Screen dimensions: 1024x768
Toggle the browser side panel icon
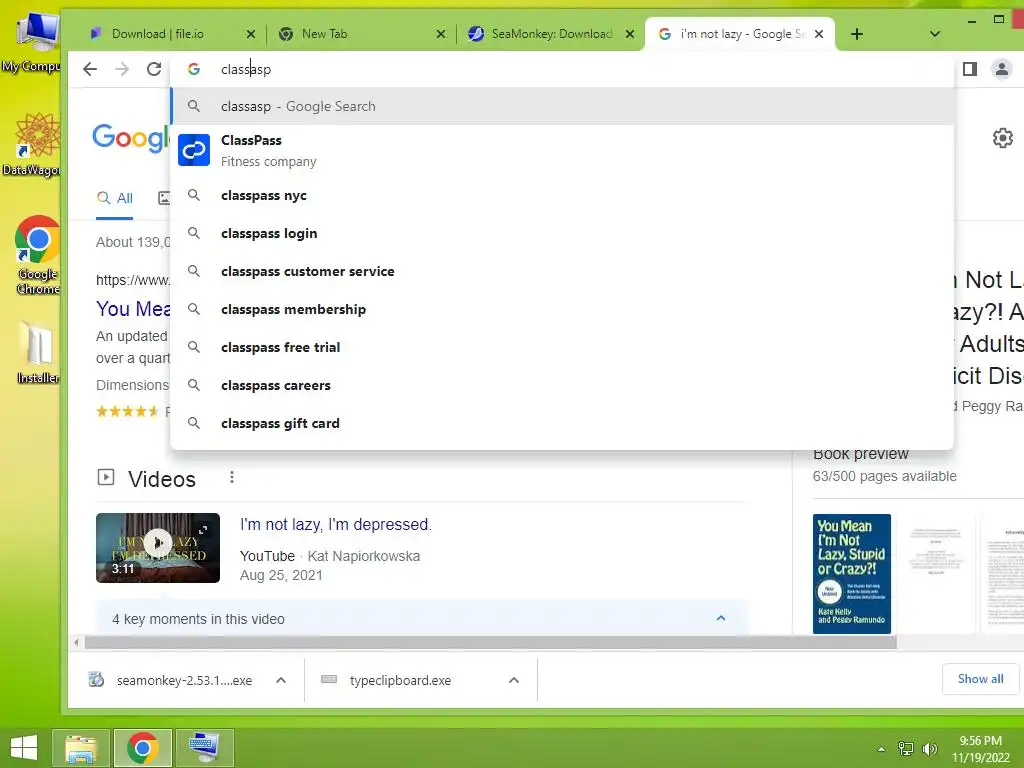click(970, 69)
